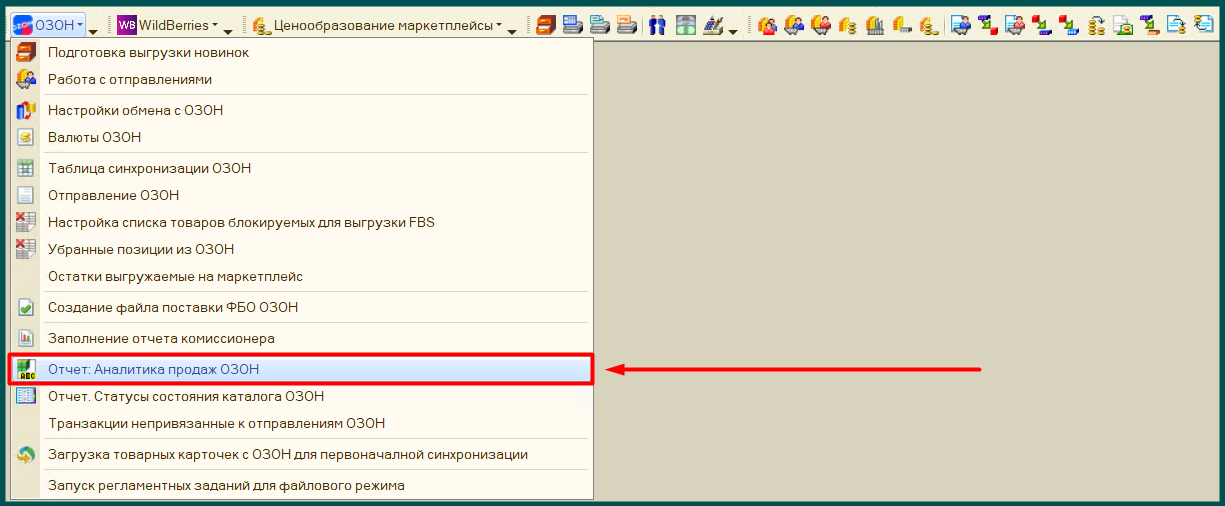Open Остатки выгружаемые на маркетплейс
Viewport: 1225px width, 506px height.
(x=301, y=276)
